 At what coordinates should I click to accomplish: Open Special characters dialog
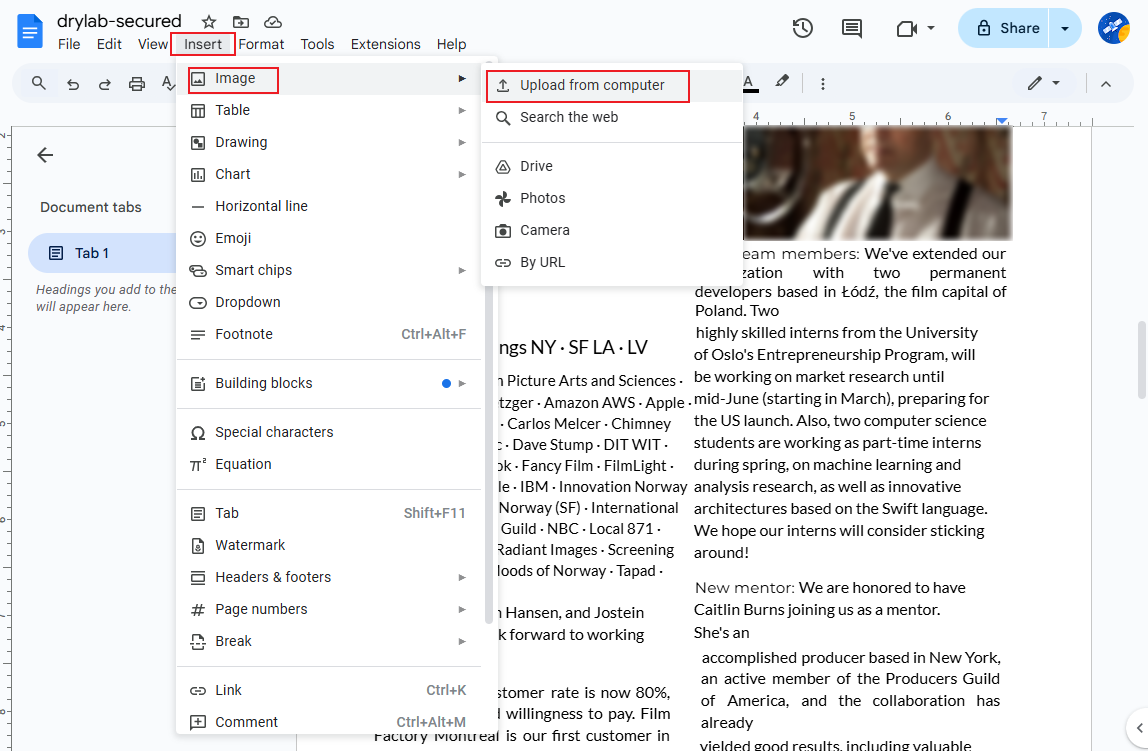coord(329,433)
